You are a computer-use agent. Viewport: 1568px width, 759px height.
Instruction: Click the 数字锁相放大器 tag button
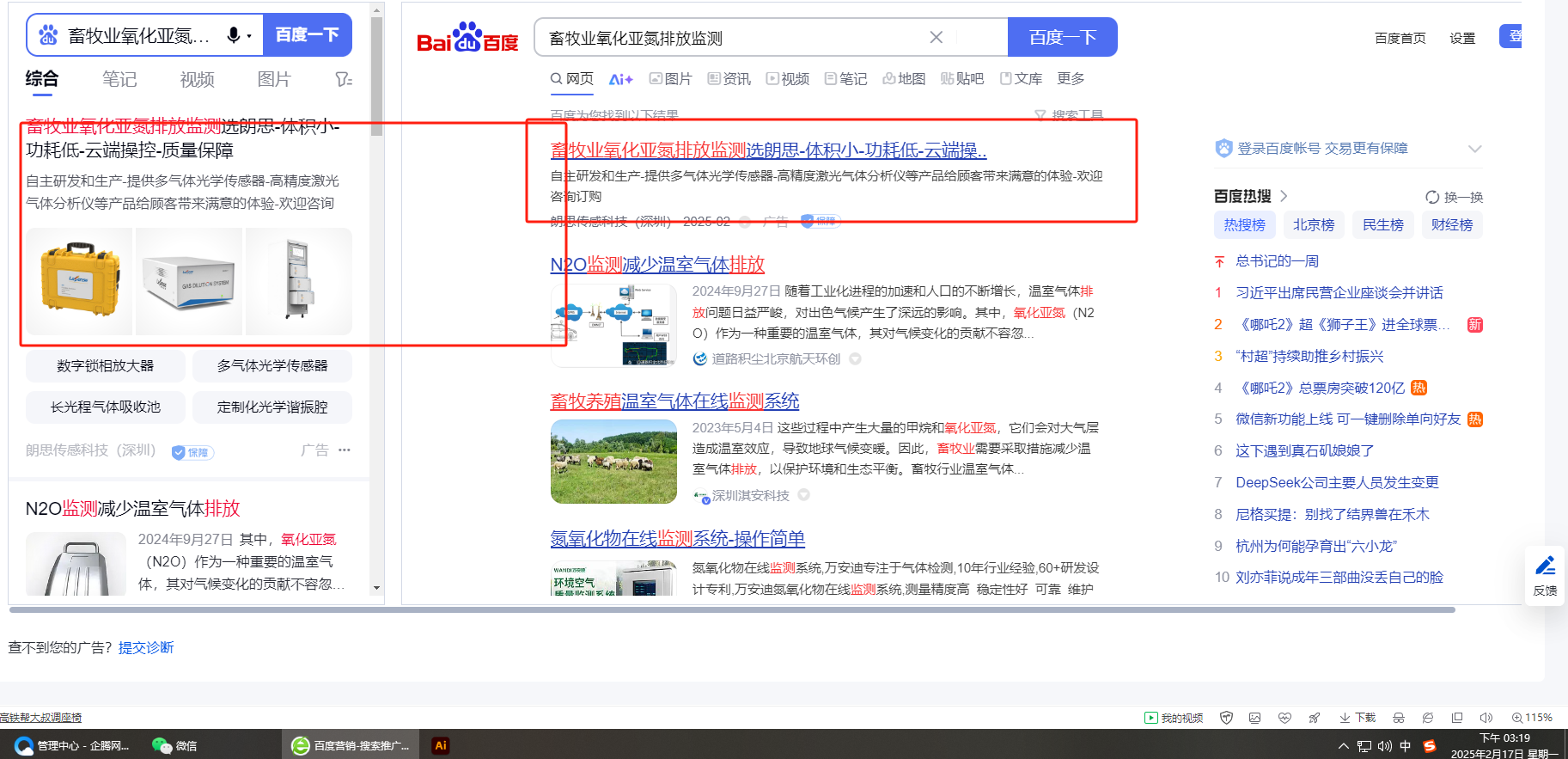tap(106, 366)
